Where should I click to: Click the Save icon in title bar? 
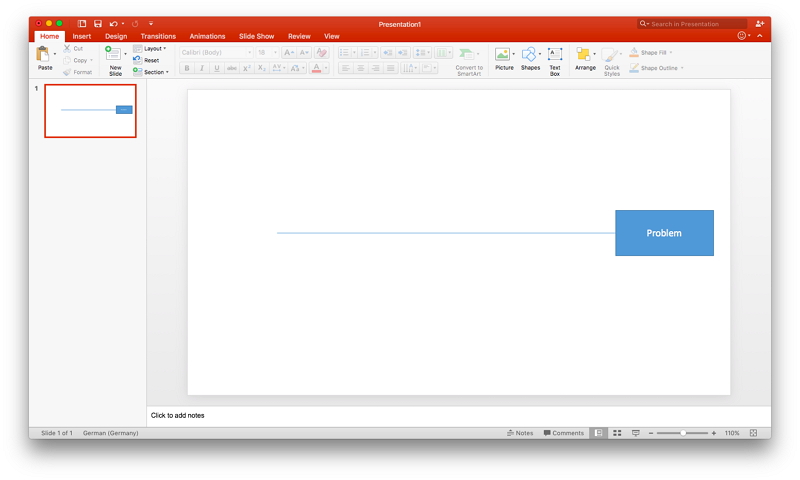click(97, 23)
